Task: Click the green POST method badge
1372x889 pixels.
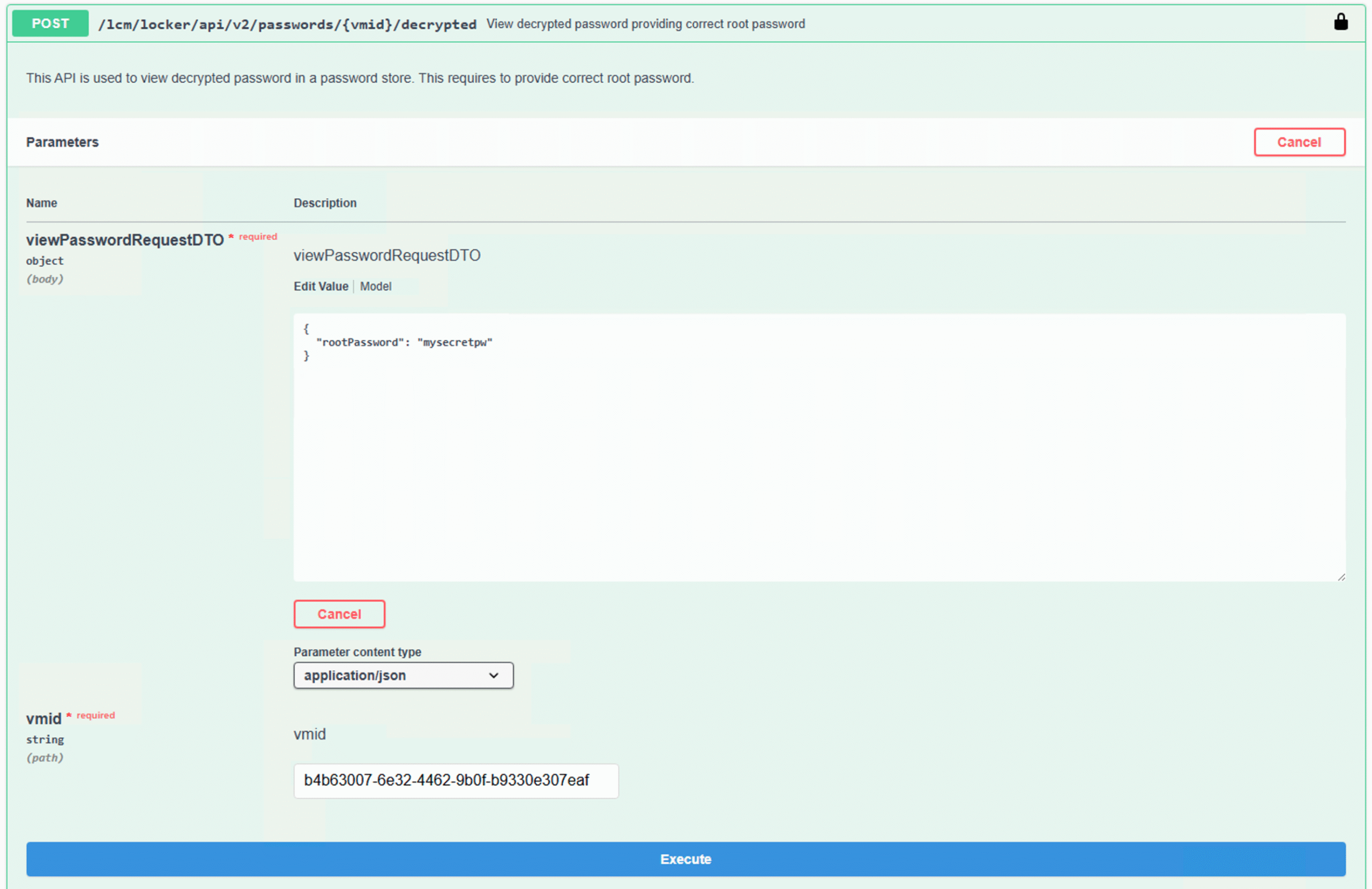Action: pyautogui.click(x=50, y=24)
